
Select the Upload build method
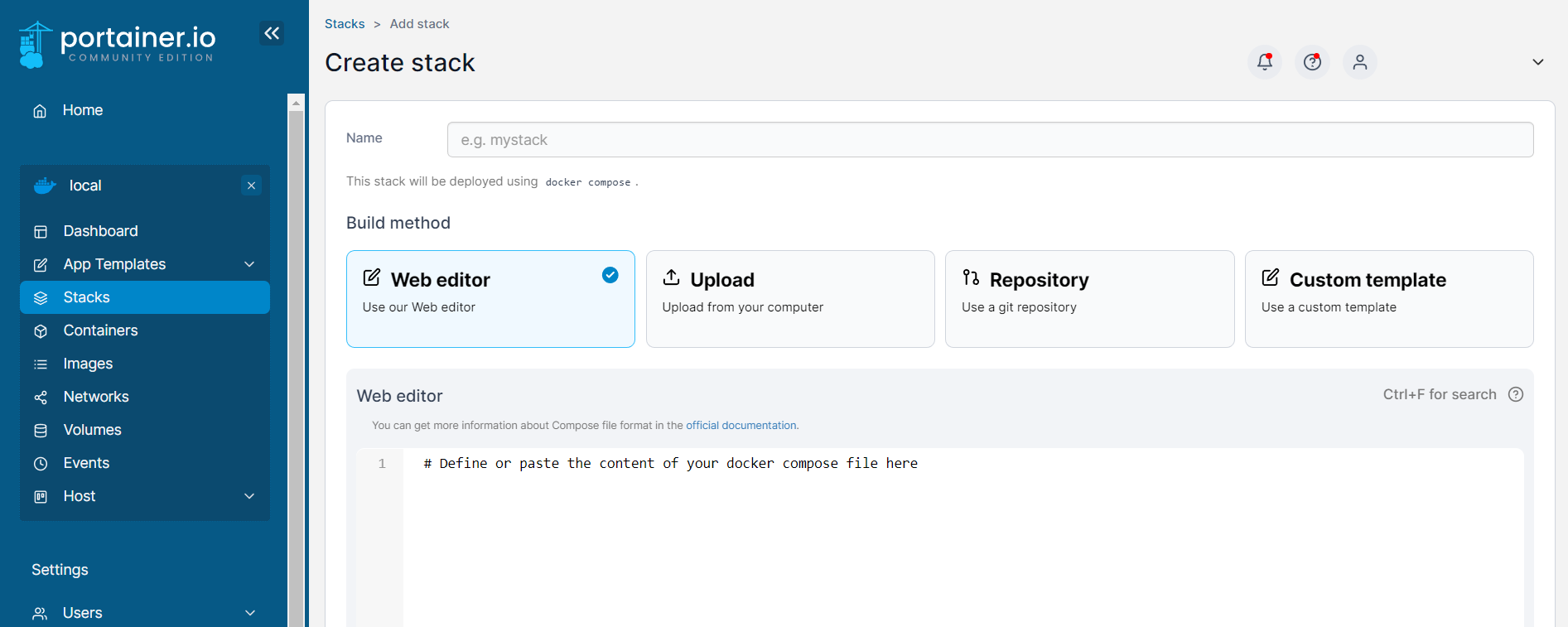789,299
